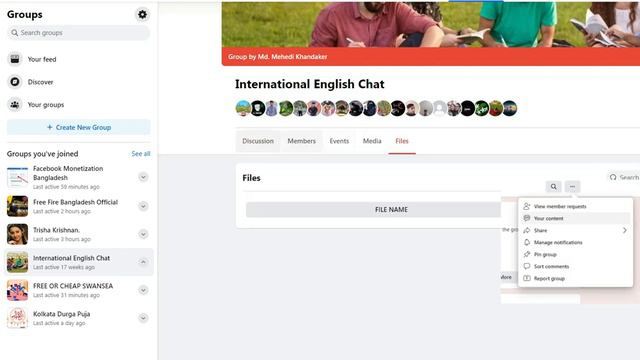Screen dimensions: 640x360
Task: Click the last member avatar in the row
Action: click(509, 109)
